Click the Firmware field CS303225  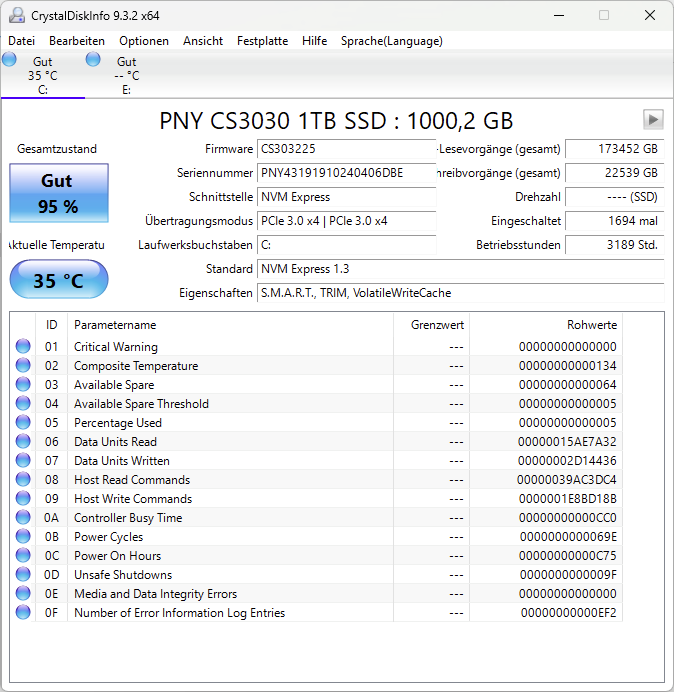point(346,149)
